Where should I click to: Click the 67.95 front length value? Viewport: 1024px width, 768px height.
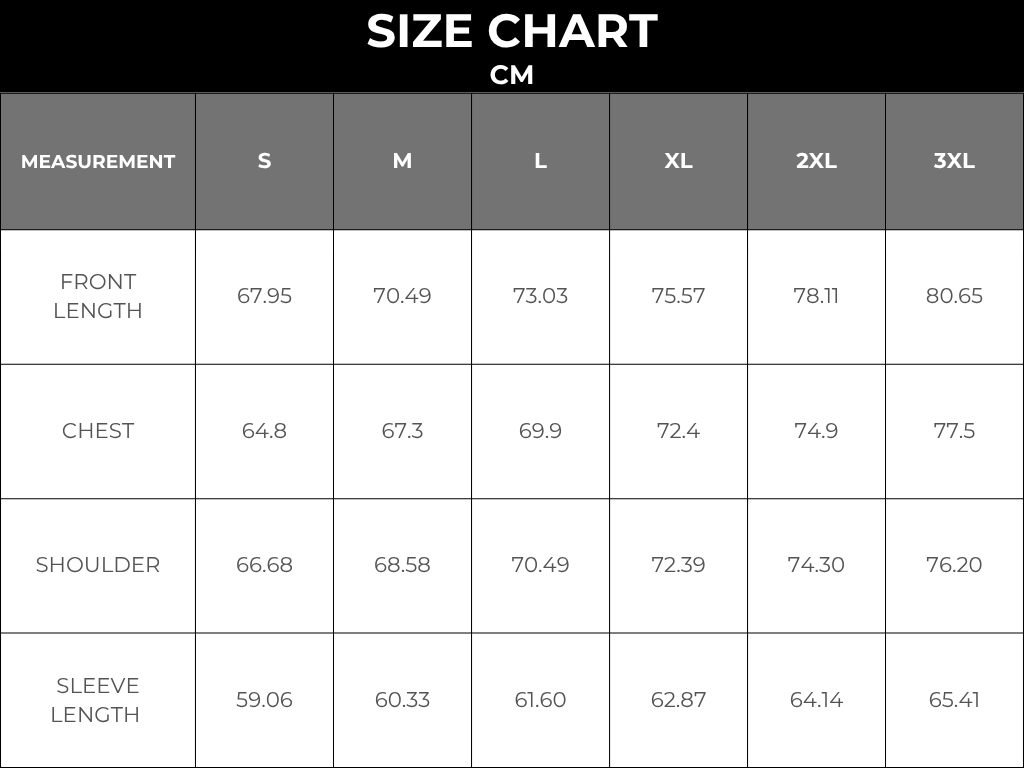coord(264,296)
